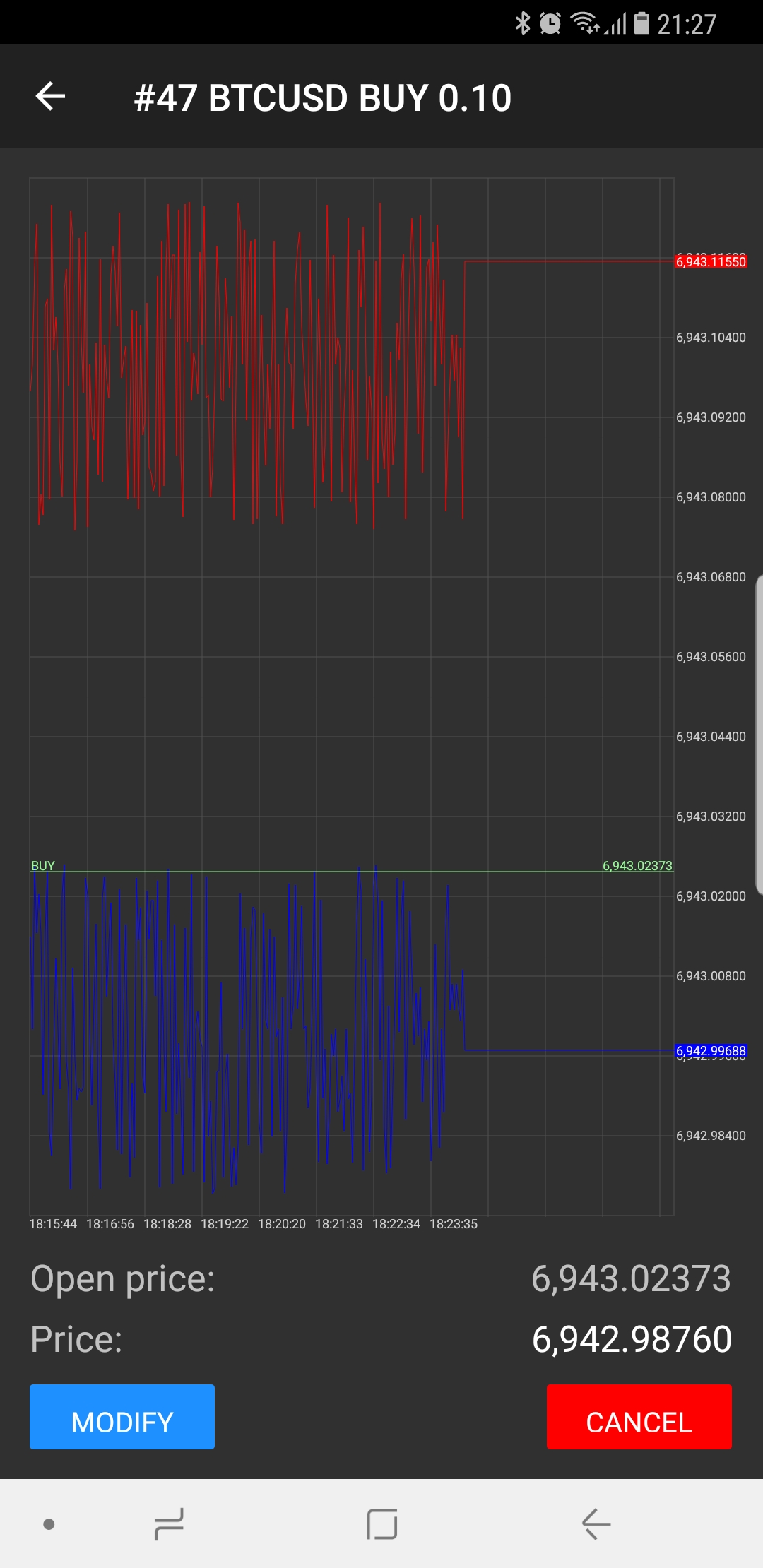The width and height of the screenshot is (763, 1568).
Task: Tap the green BUY line label
Action: click(x=42, y=865)
